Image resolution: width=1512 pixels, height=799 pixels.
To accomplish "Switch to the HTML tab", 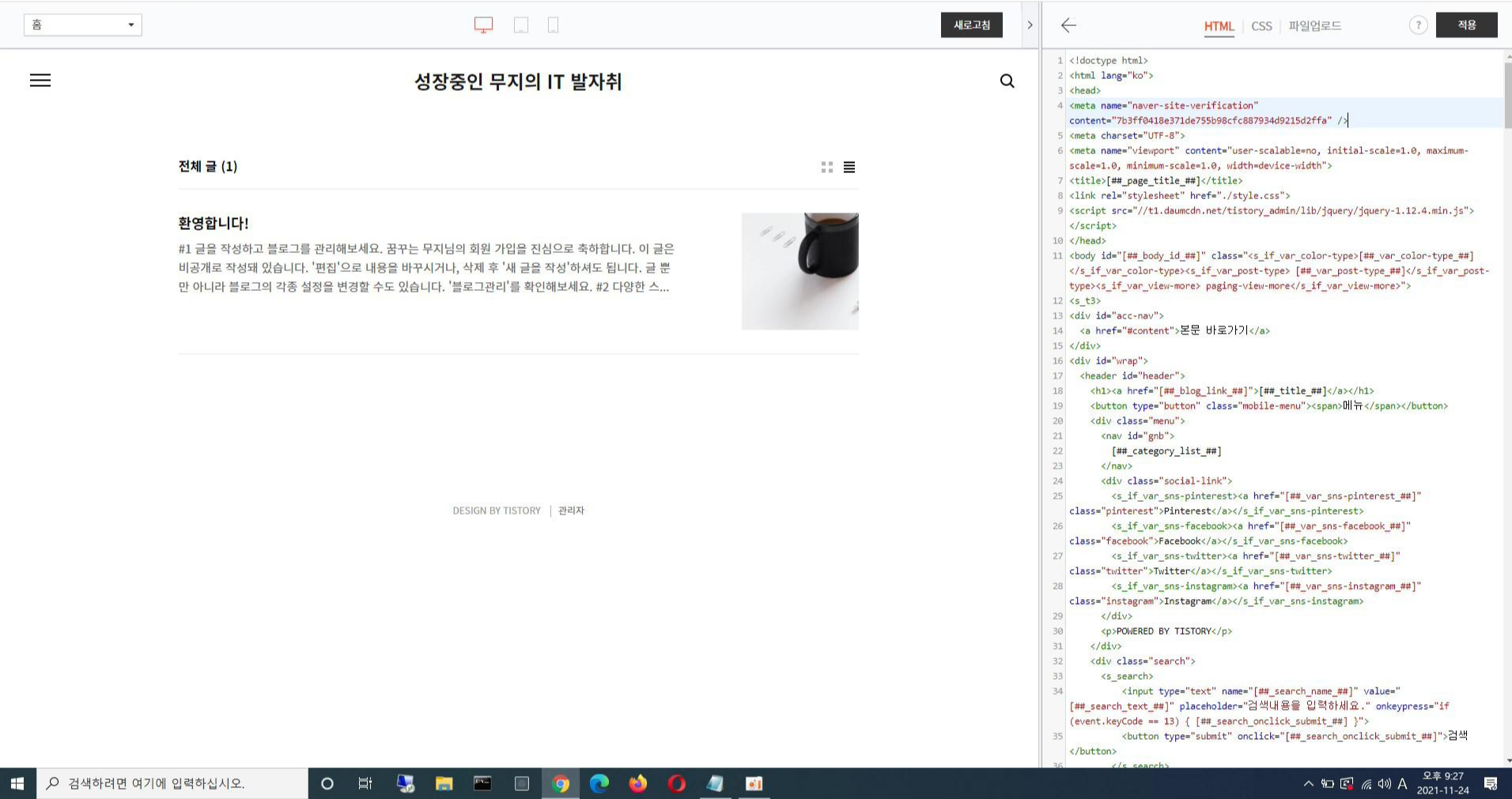I will click(x=1219, y=26).
